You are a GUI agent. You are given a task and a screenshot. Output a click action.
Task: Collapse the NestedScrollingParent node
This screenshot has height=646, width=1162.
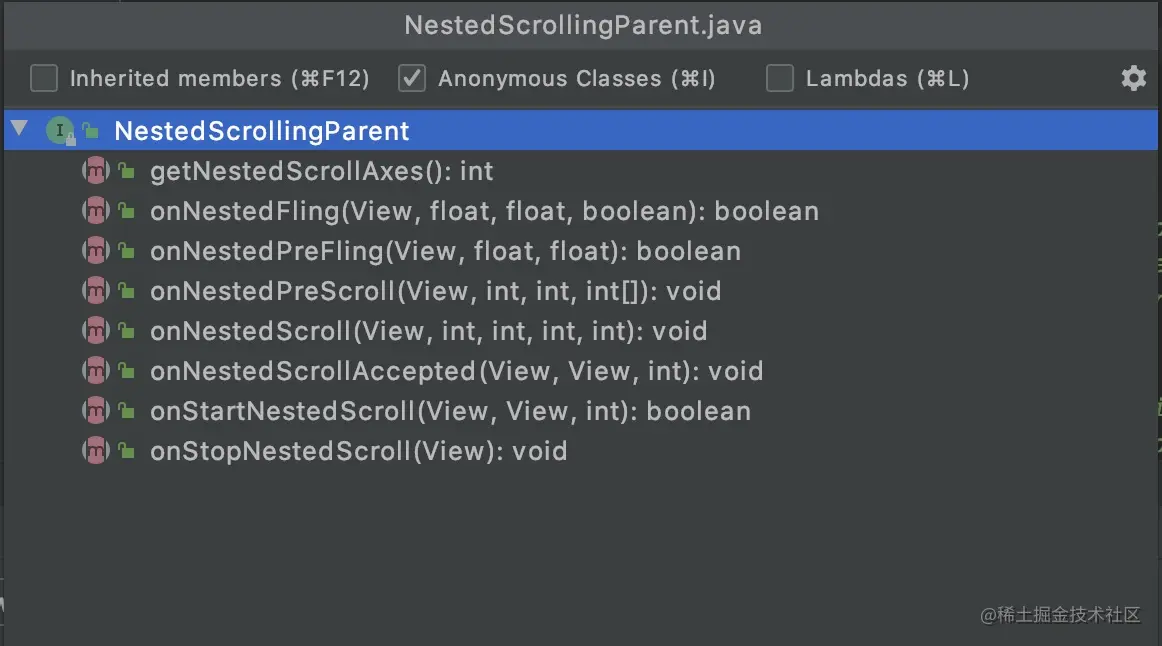(18, 129)
